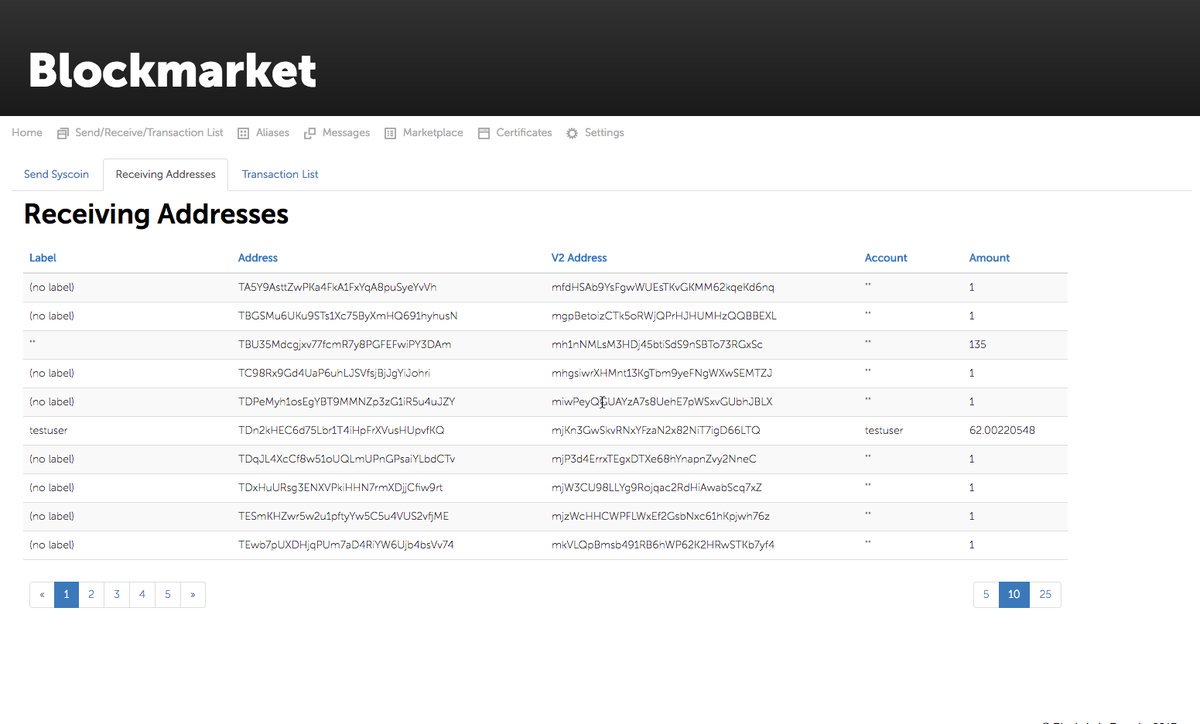Click the Messages nav icon
Viewport: 1200px width, 724px height.
tap(310, 133)
